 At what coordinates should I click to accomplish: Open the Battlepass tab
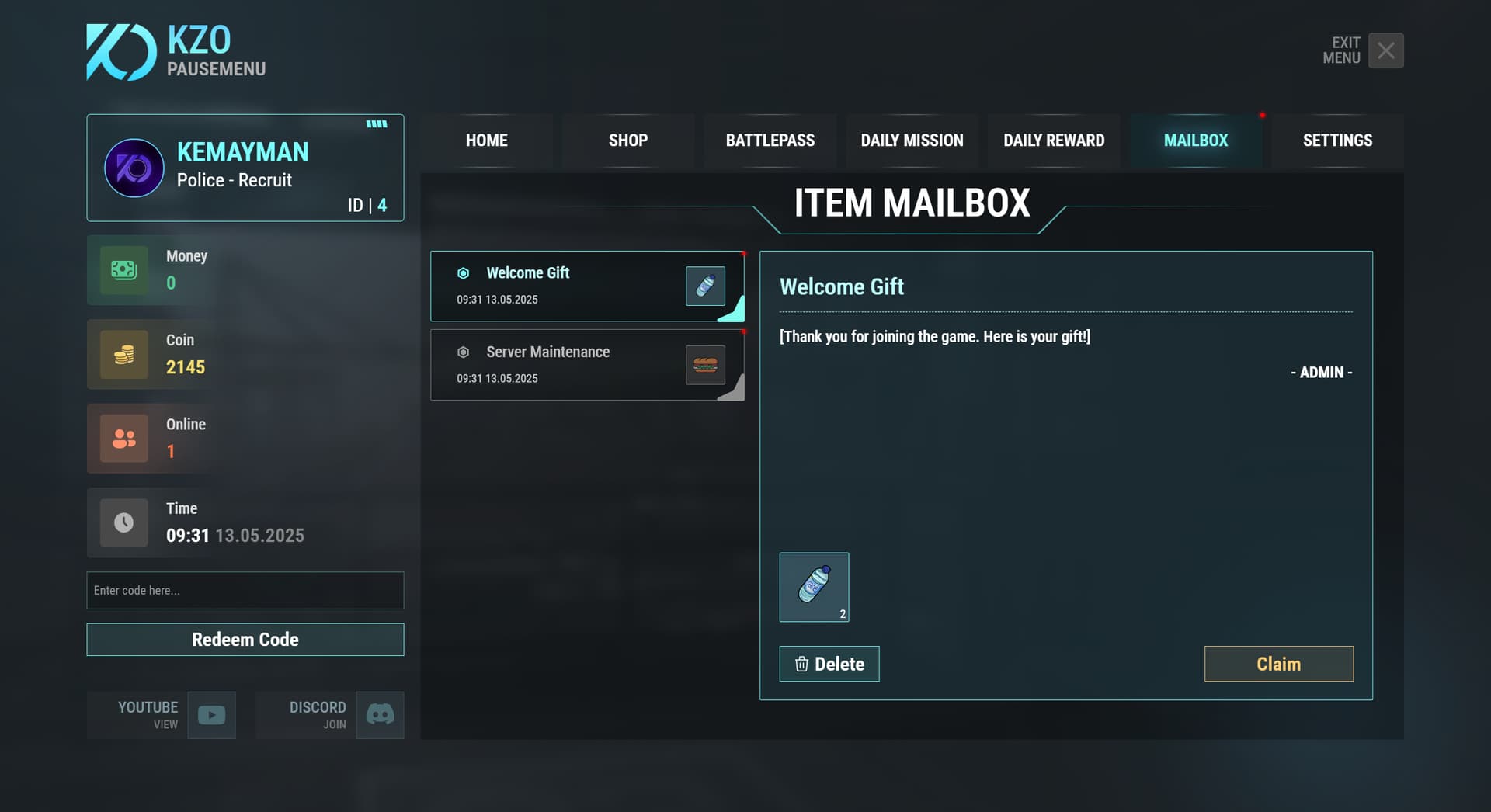click(x=770, y=141)
